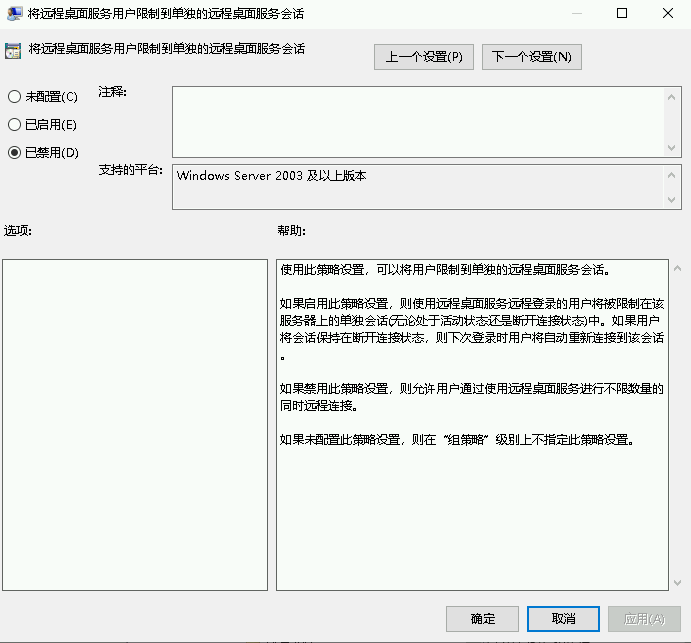Click the help panel scrollbar down arrow
The image size is (691, 643).
pos(677,583)
